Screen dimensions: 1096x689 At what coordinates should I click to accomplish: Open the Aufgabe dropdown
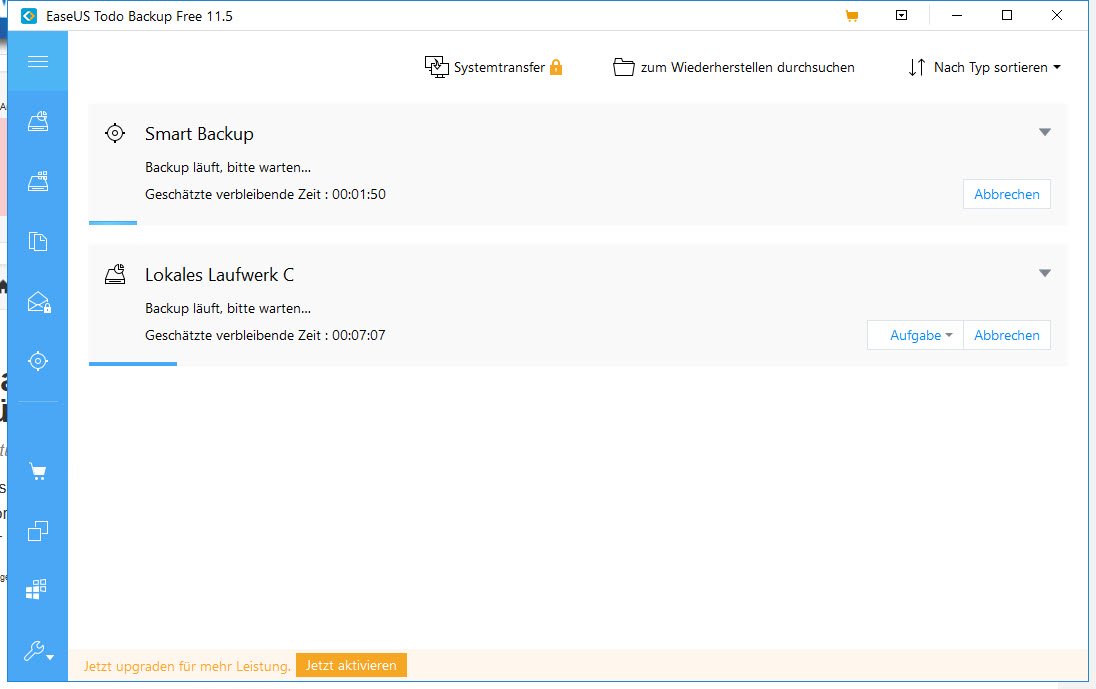tap(916, 335)
